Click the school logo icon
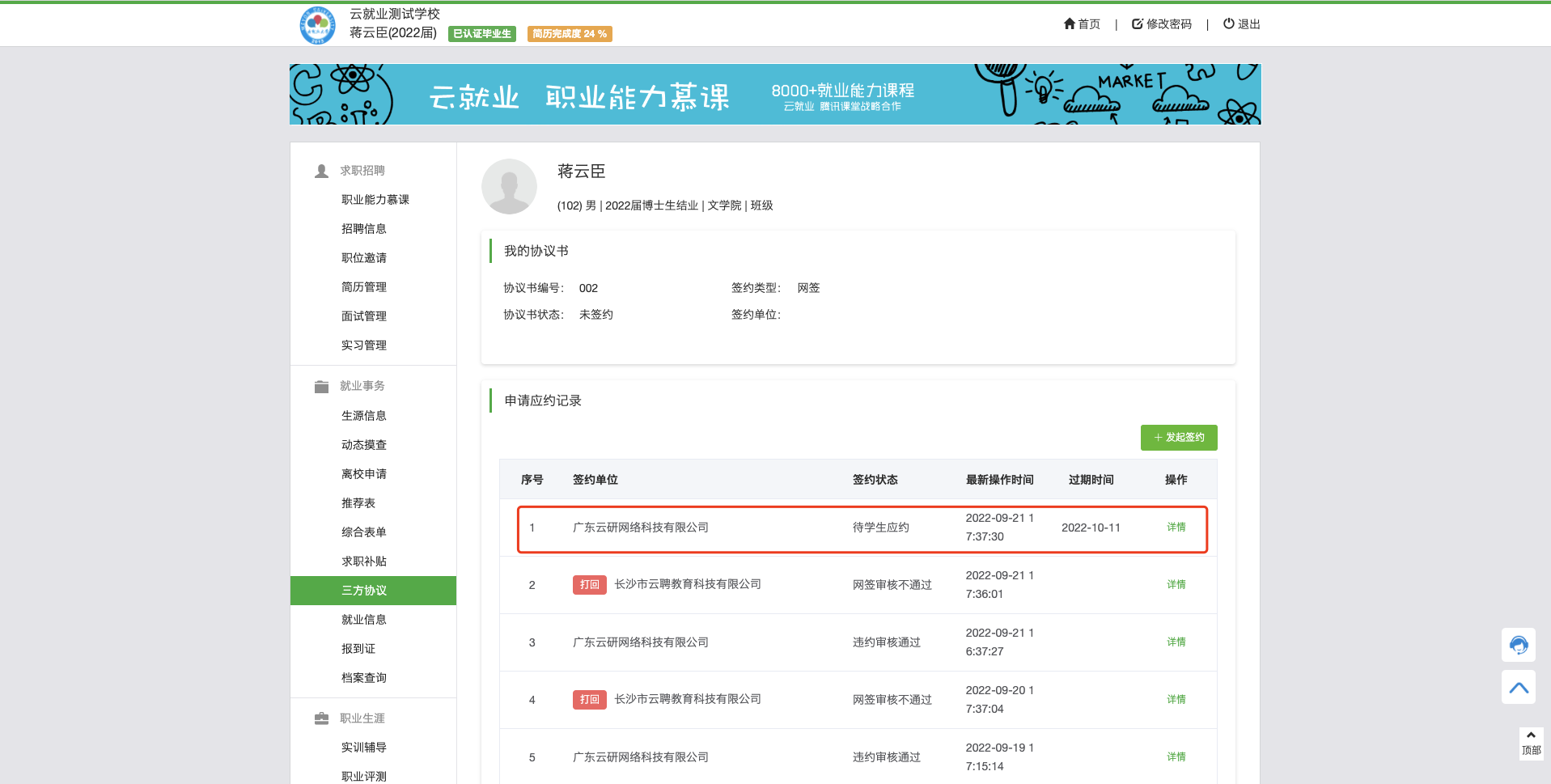The image size is (1551, 784). 317,25
